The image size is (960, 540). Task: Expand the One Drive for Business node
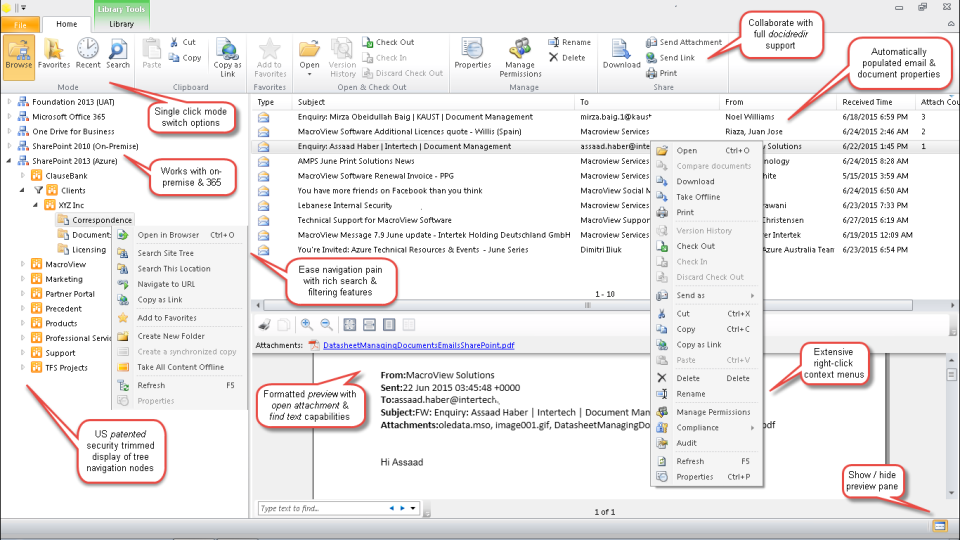point(9,131)
